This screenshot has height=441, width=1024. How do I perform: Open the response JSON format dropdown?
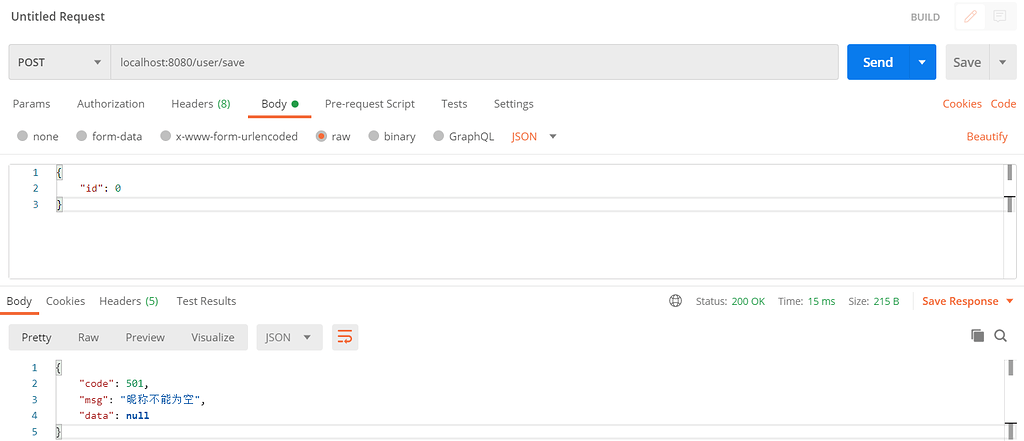point(289,337)
